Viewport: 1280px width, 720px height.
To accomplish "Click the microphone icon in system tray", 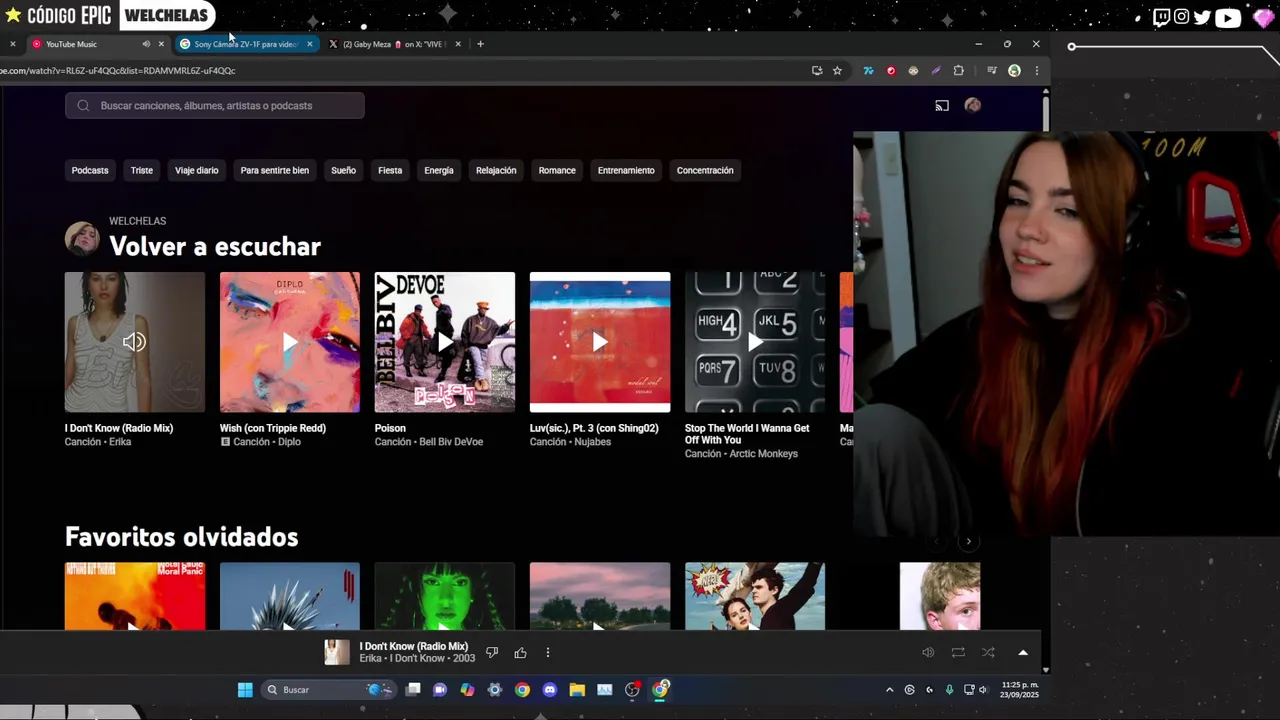I will (949, 689).
